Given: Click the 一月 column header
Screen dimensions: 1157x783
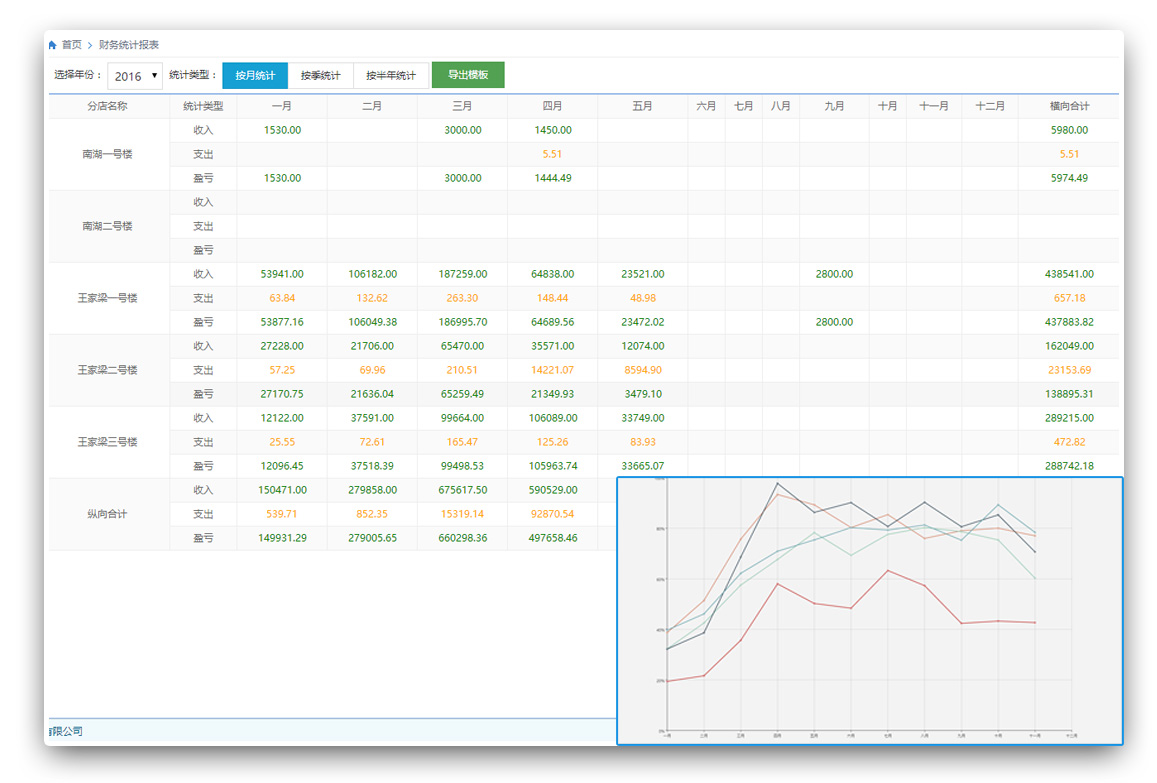Looking at the screenshot, I should tap(282, 106).
